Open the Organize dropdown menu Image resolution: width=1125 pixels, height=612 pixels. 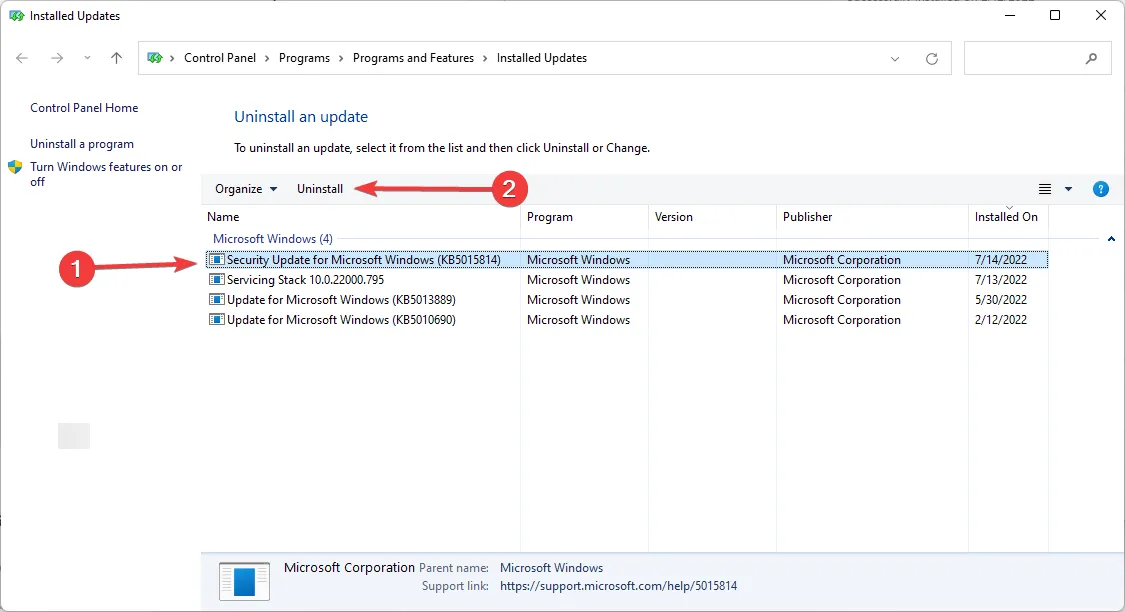point(246,189)
